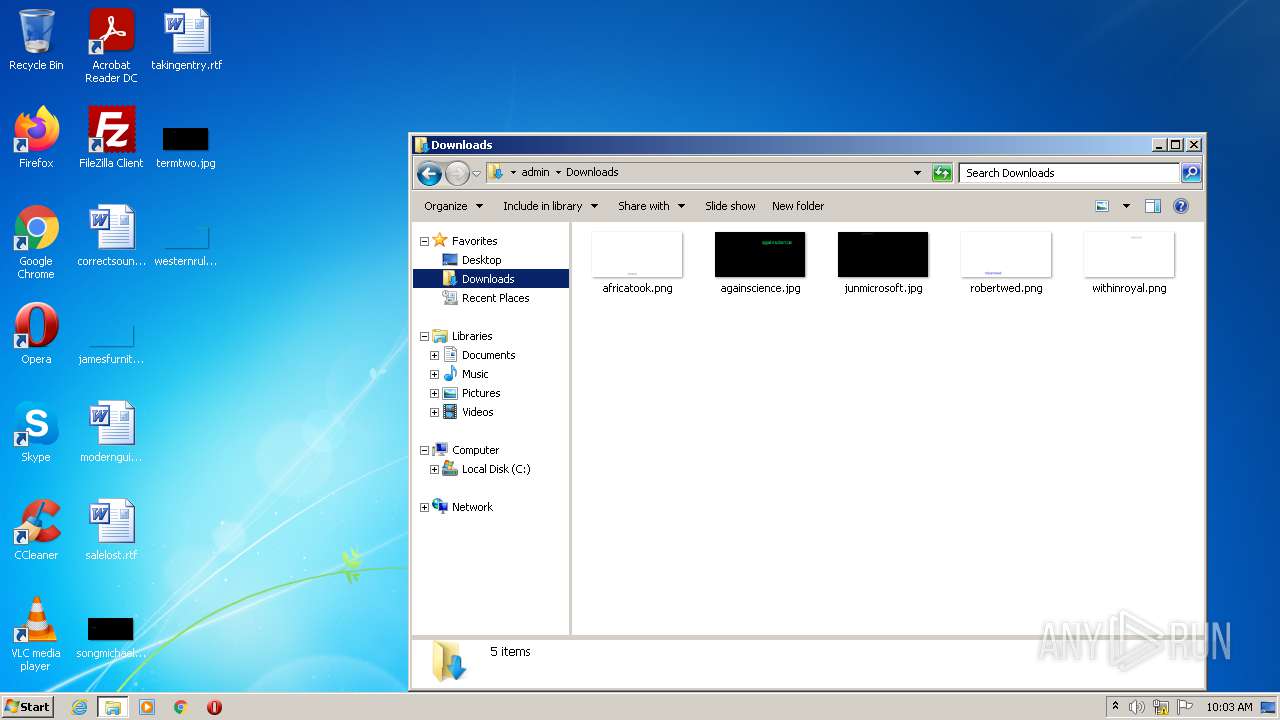Open FileZilla Client shortcut
Screen dimensions: 1280x720
tap(111, 138)
